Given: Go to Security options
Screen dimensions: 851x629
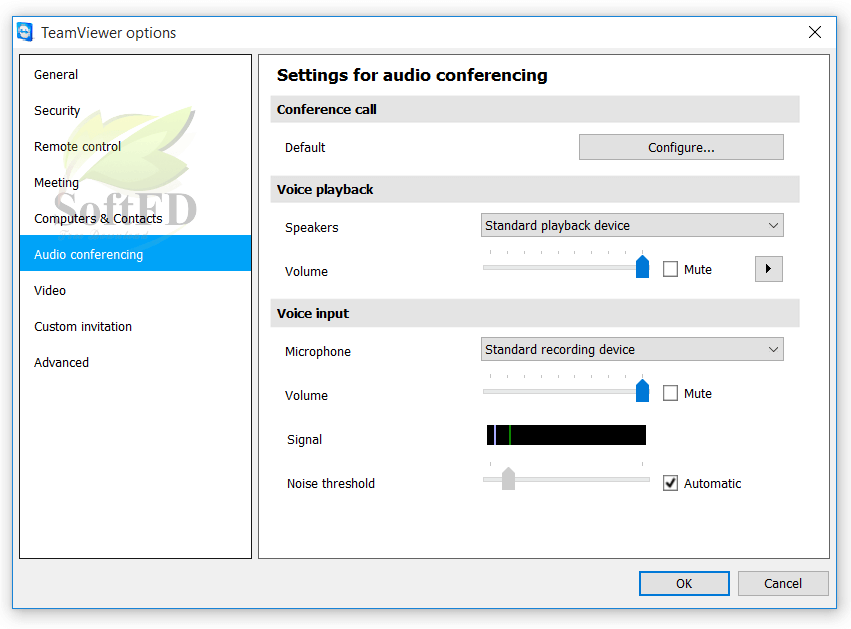Looking at the screenshot, I should point(135,110).
